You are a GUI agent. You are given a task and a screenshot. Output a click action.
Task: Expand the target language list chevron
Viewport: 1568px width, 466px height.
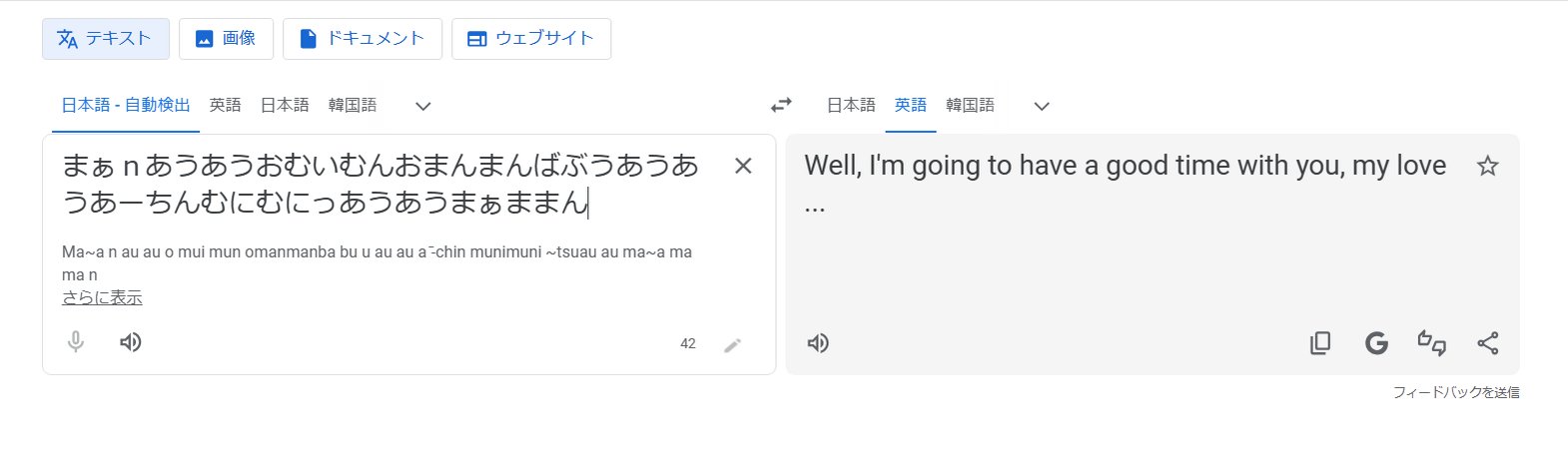coord(1042,106)
